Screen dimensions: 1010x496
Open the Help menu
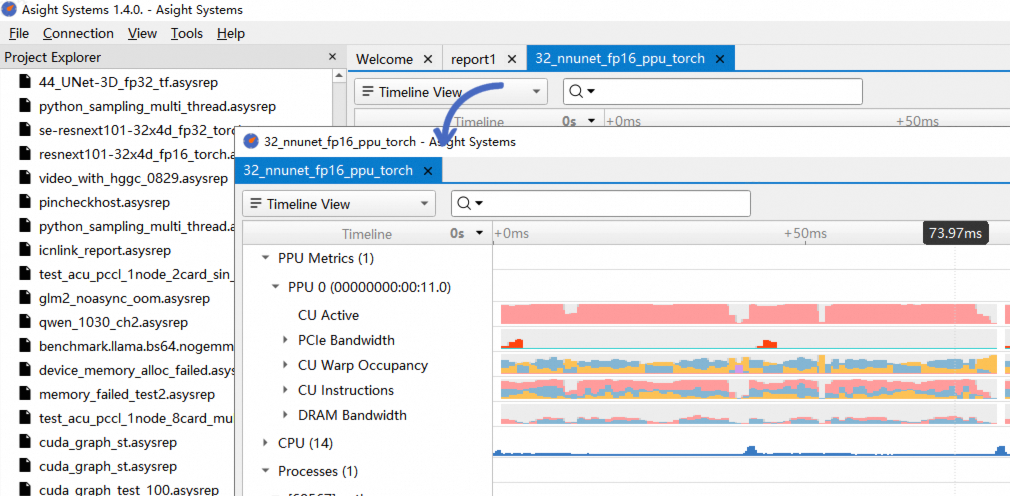click(231, 33)
